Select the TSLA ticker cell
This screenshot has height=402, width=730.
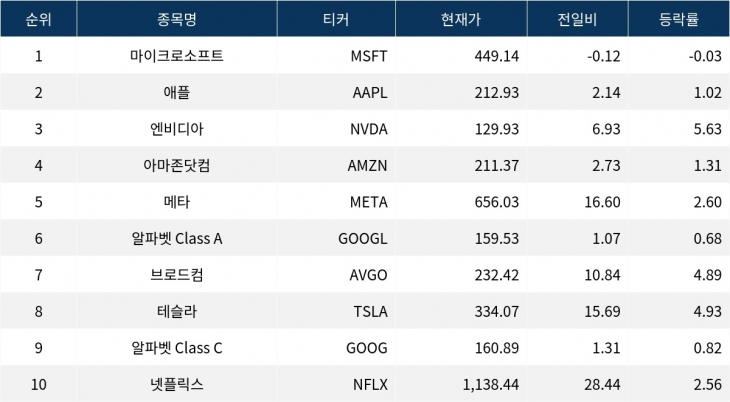(369, 311)
